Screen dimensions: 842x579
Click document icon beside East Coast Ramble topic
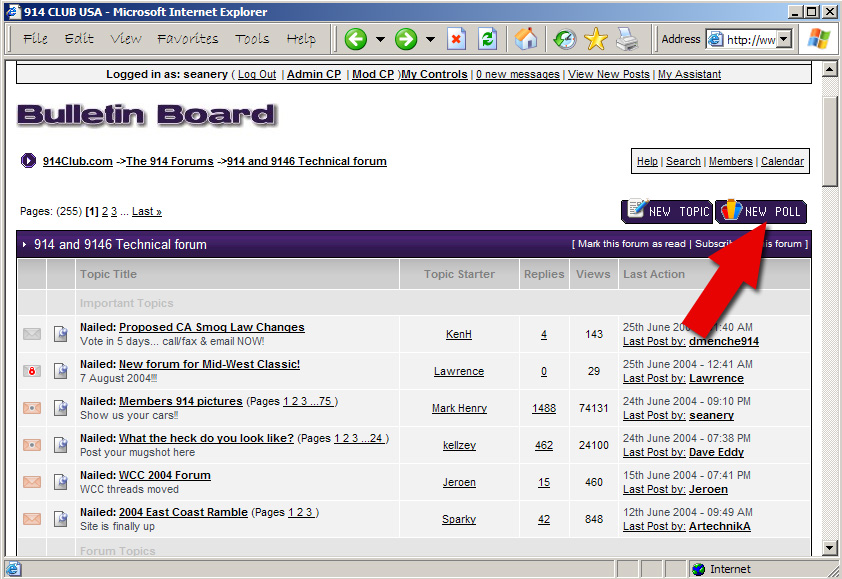(x=61, y=519)
